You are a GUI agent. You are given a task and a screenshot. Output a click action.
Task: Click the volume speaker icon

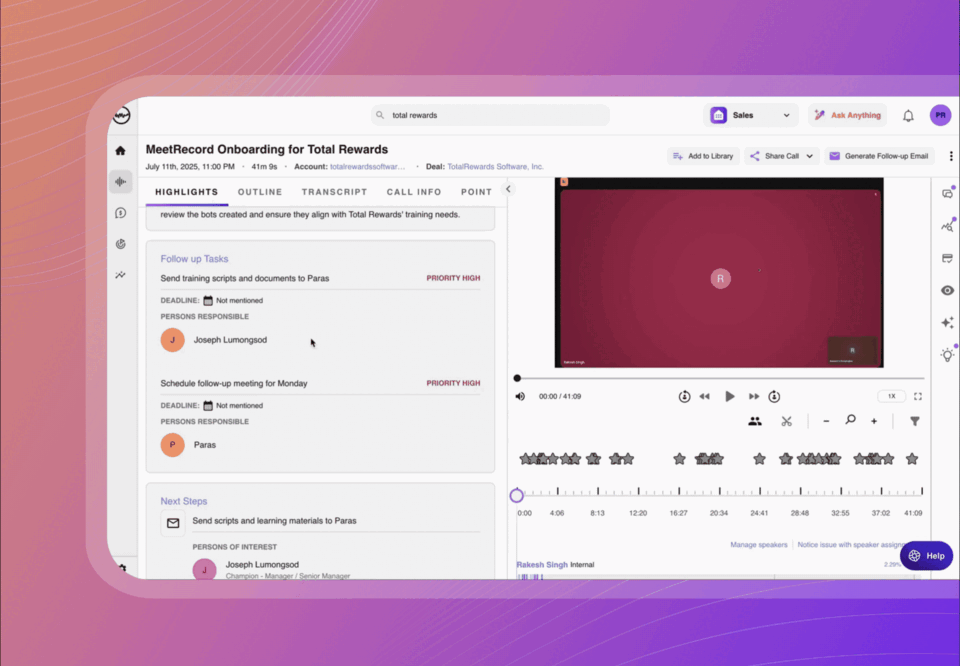520,397
